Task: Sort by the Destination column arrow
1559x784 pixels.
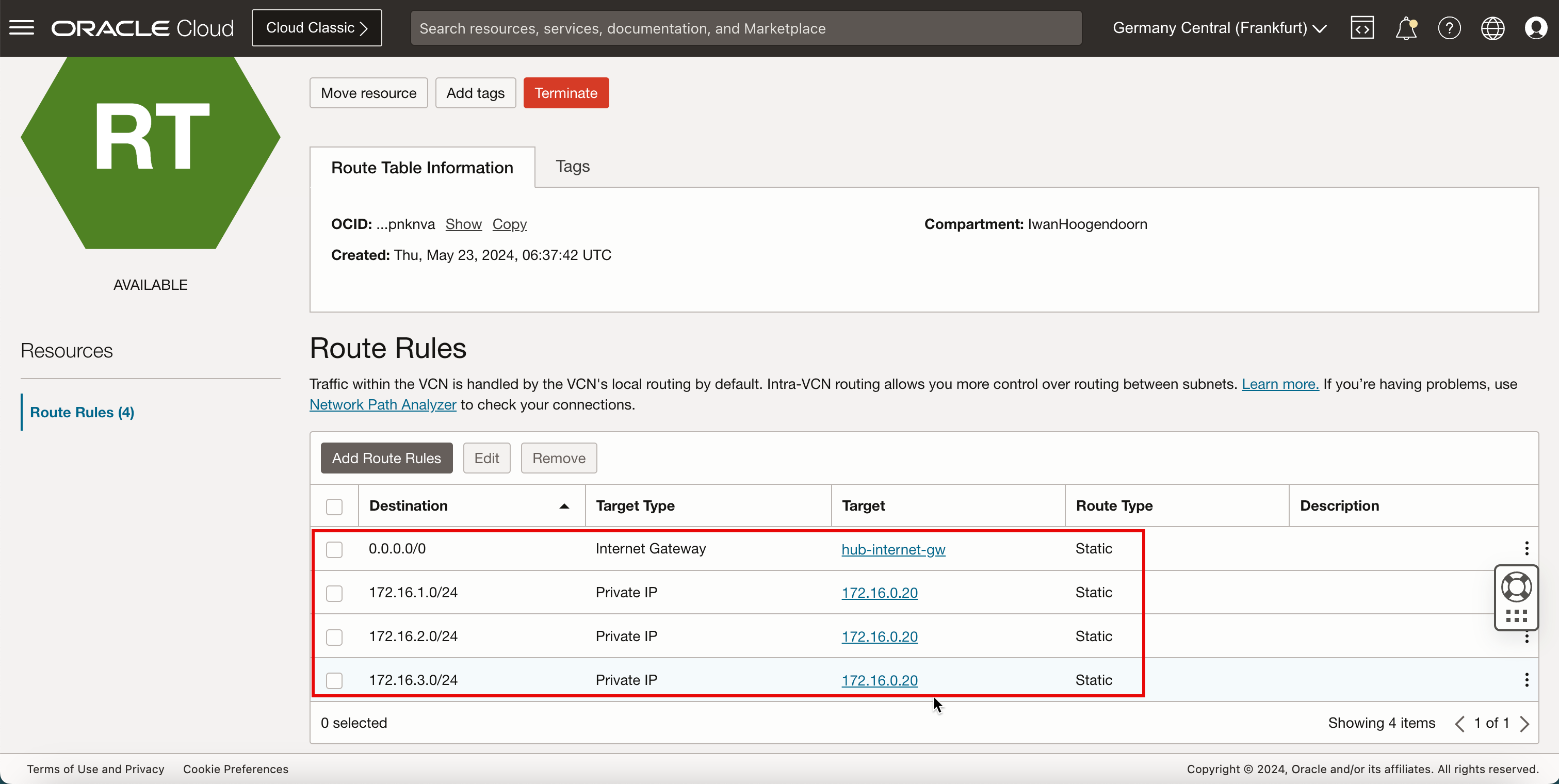Action: click(564, 505)
